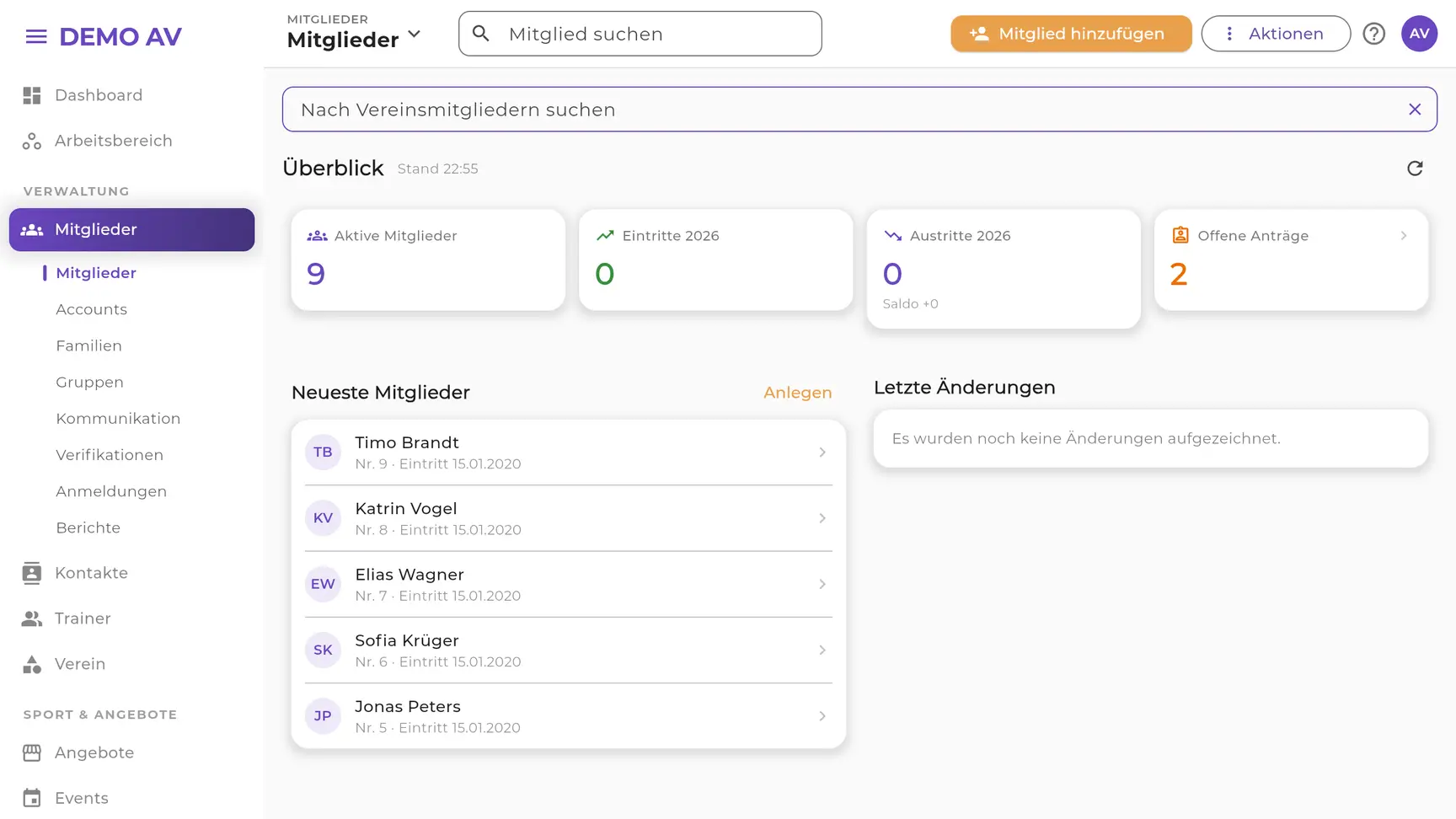Click the Anlegen link
Screen dimensions: 1456x819
coord(797,393)
